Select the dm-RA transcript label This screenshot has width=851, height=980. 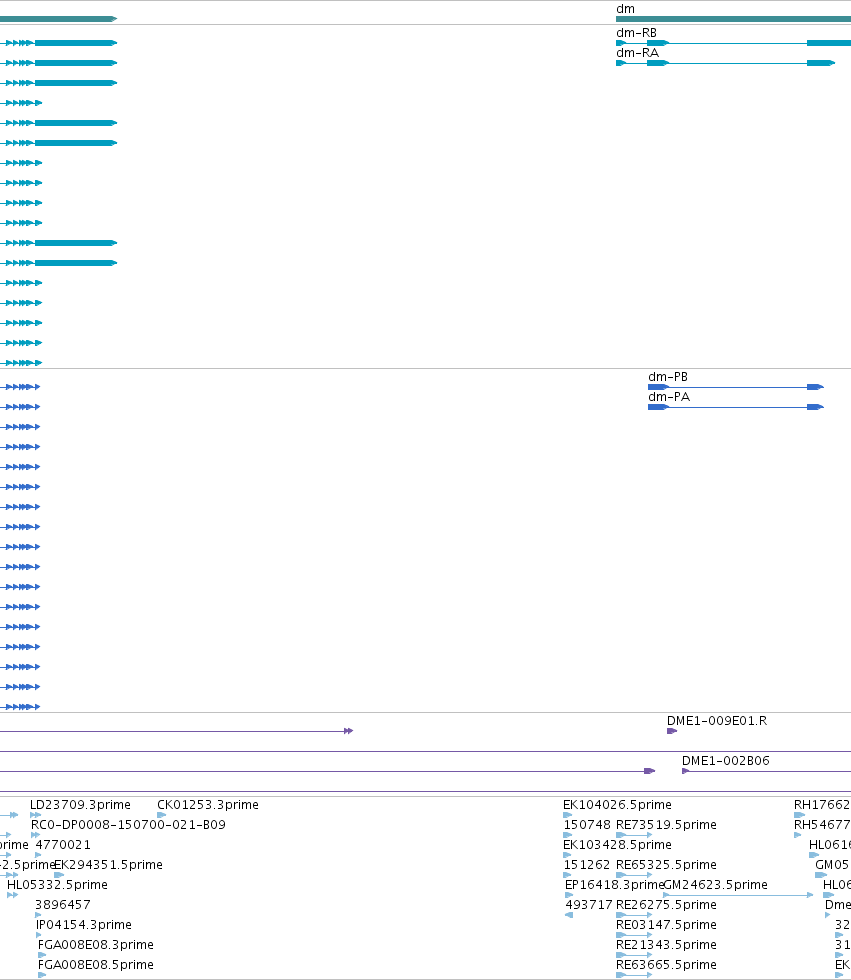(x=637, y=52)
